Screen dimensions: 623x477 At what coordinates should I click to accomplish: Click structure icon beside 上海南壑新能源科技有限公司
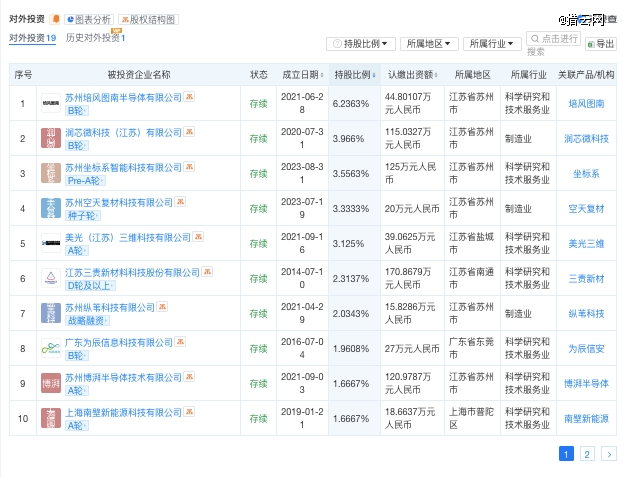[x=189, y=412]
